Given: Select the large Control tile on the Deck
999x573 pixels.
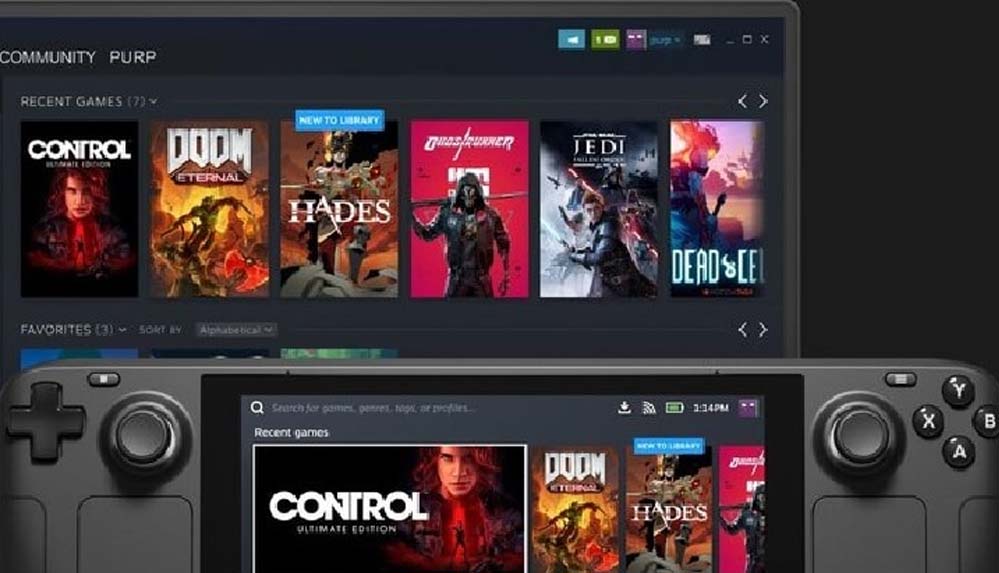Looking at the screenshot, I should pos(390,509).
